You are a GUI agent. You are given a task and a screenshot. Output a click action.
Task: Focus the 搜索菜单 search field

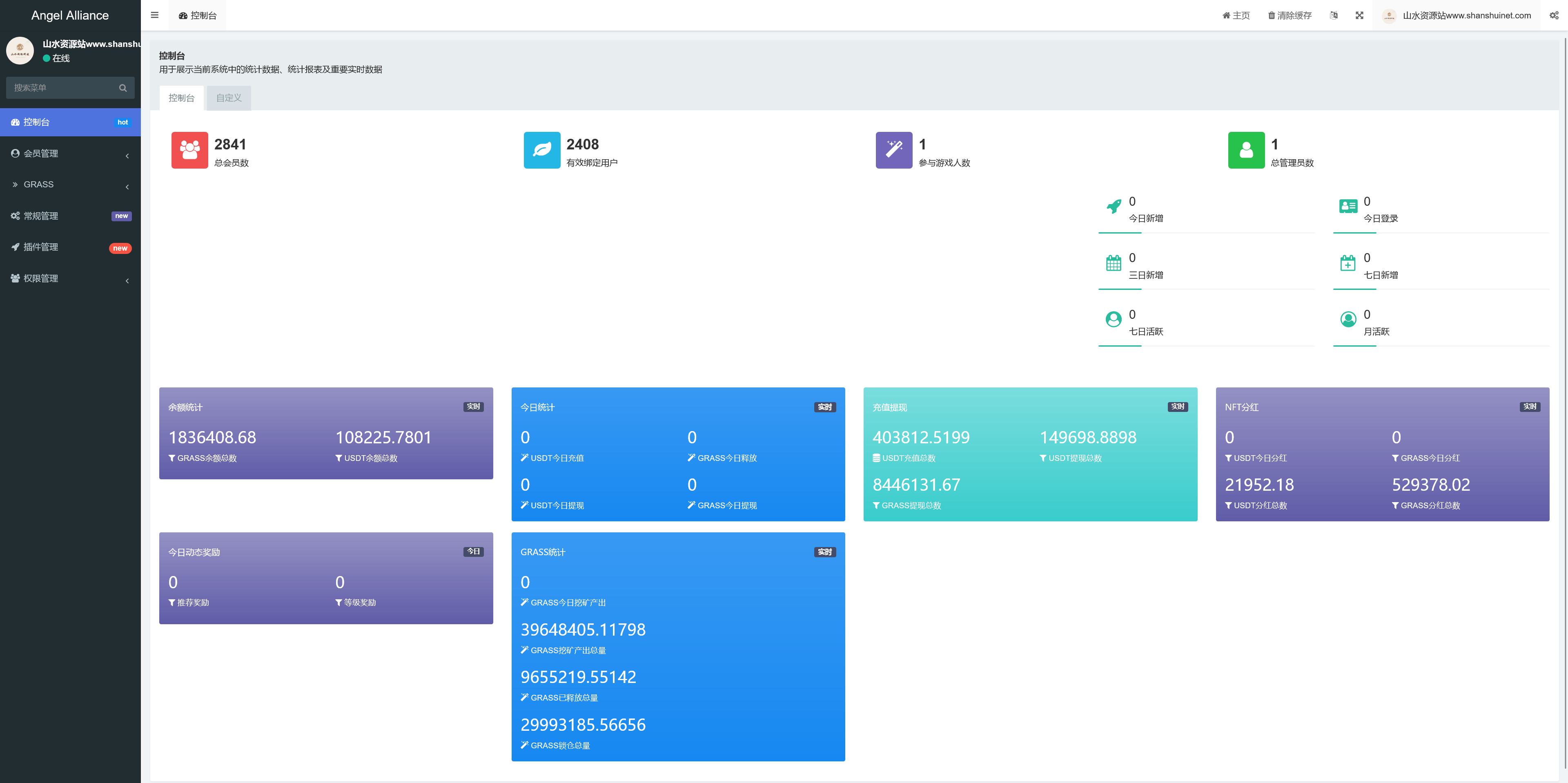[61, 88]
